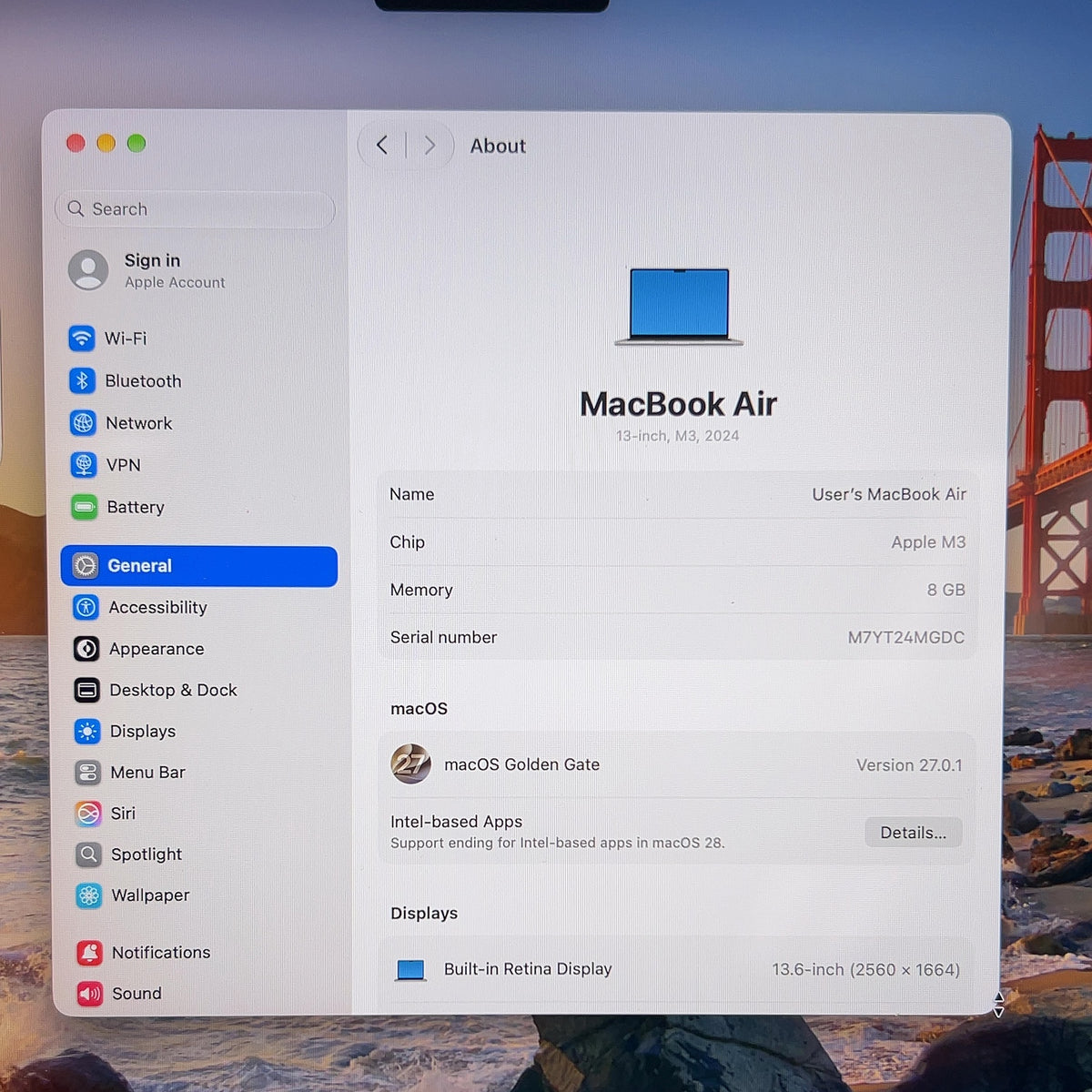Screen dimensions: 1092x1092
Task: Click the 13-inch, M3, 2024 model subtitle
Action: [677, 436]
